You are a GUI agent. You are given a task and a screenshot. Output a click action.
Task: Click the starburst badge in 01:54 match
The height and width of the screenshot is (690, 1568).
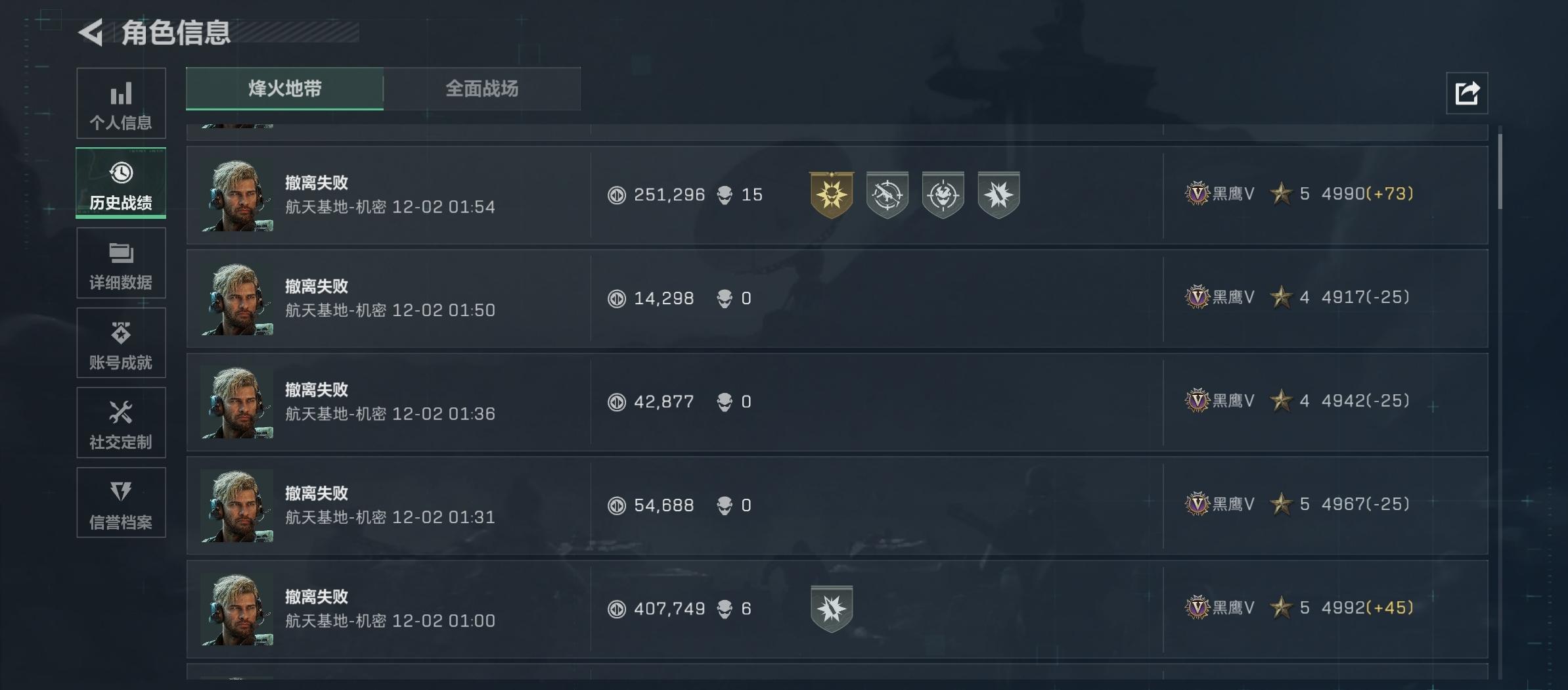[x=998, y=195]
